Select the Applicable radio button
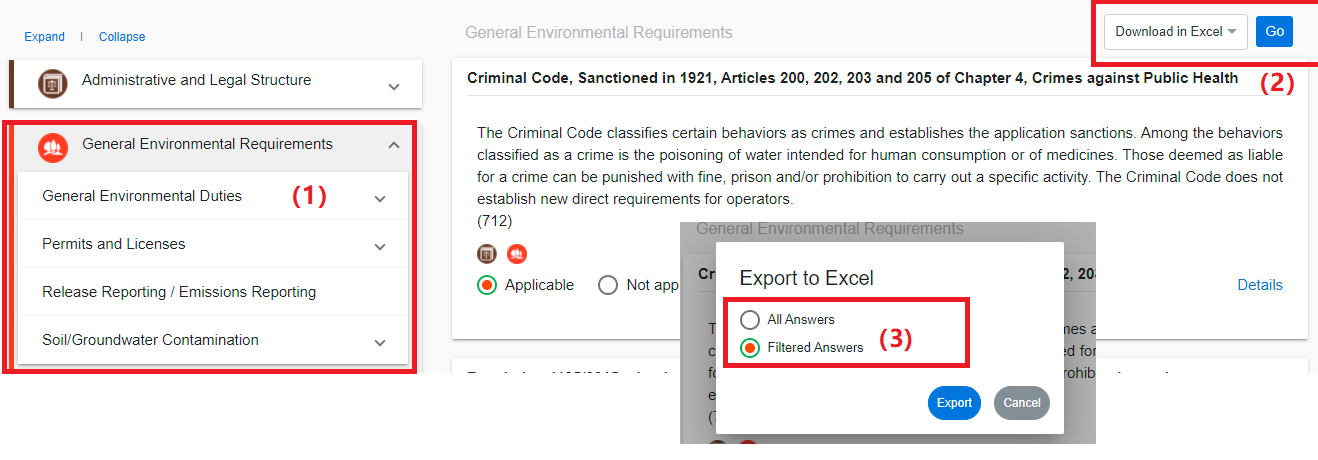 tap(488, 285)
